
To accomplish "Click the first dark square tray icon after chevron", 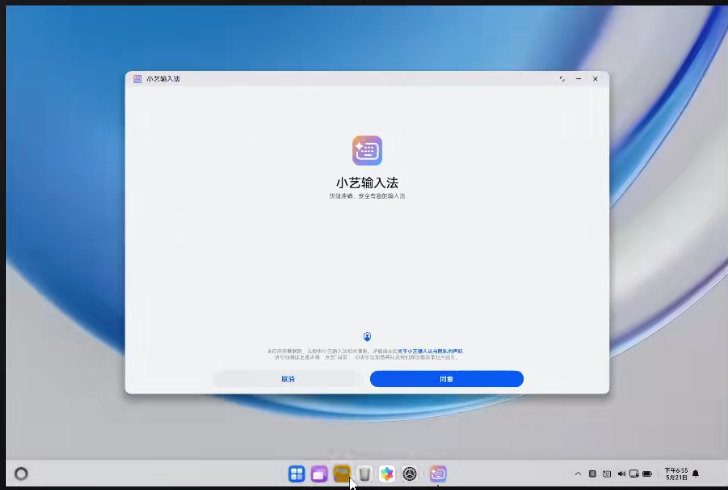I will (592, 474).
